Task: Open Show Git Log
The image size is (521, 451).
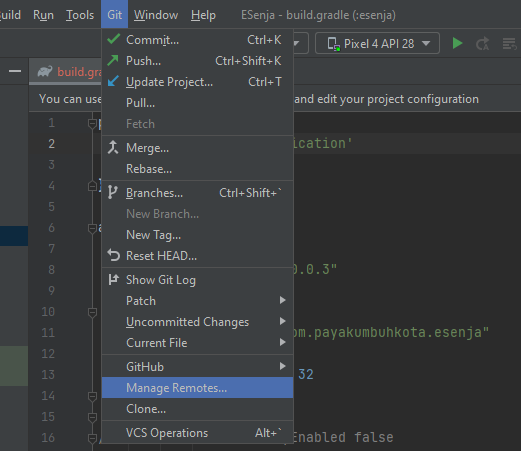Action: coord(197,280)
